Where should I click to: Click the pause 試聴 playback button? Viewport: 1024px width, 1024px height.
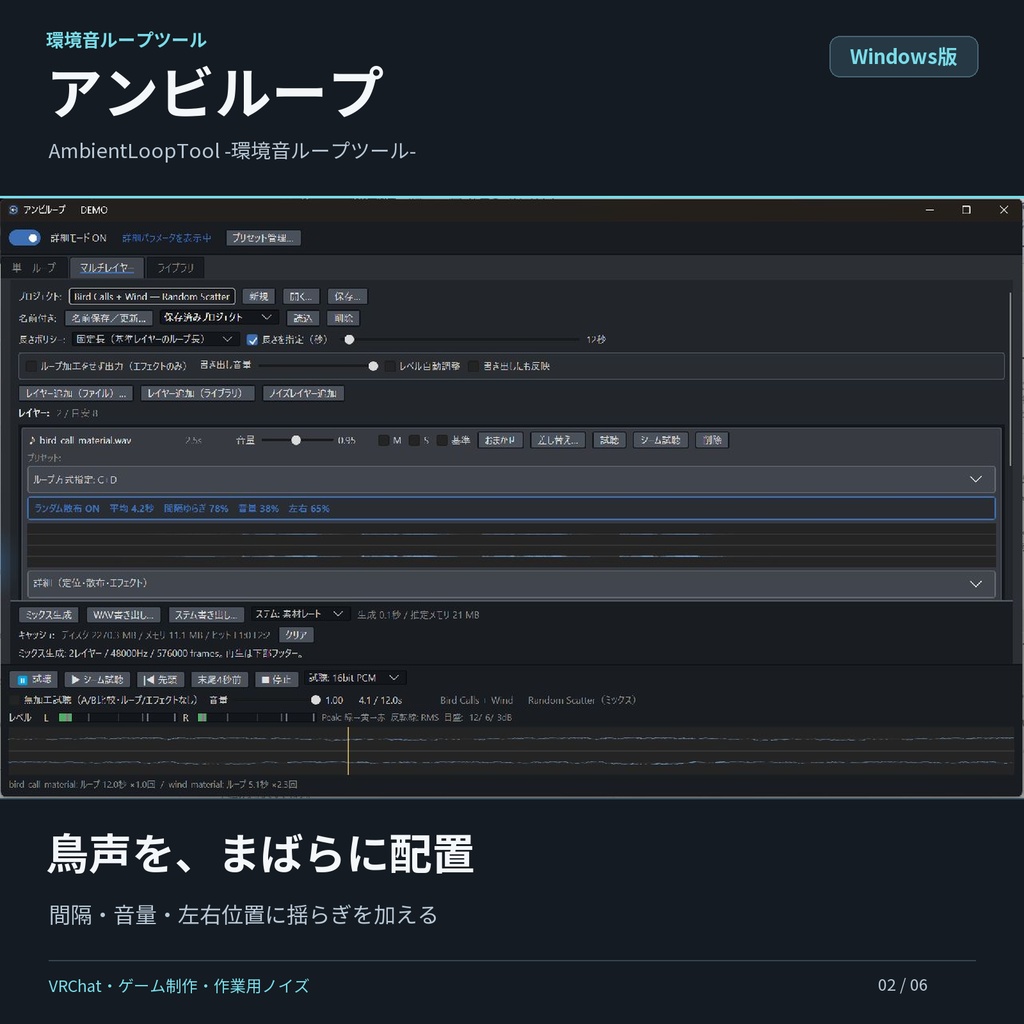34,680
